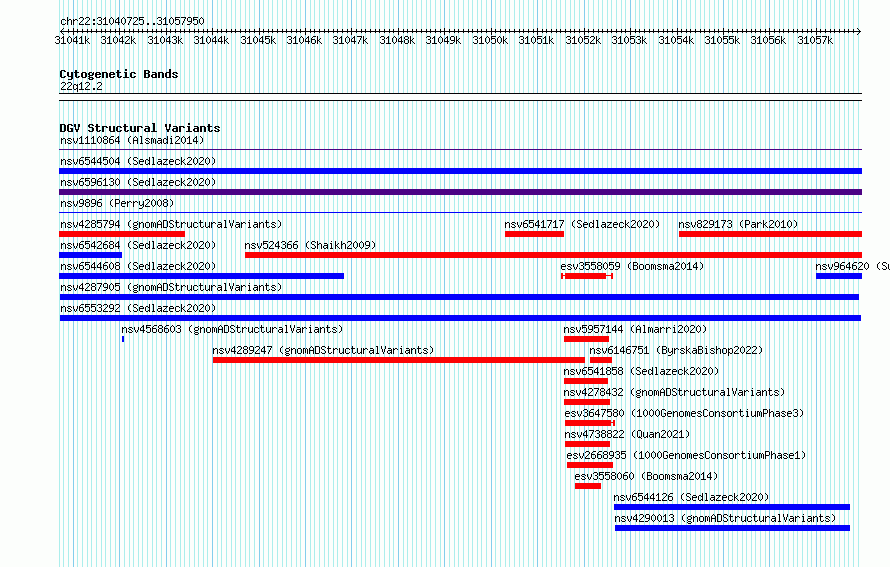Select the nsv6541717 red bar
Screen dimensions: 890x567
tap(534, 234)
